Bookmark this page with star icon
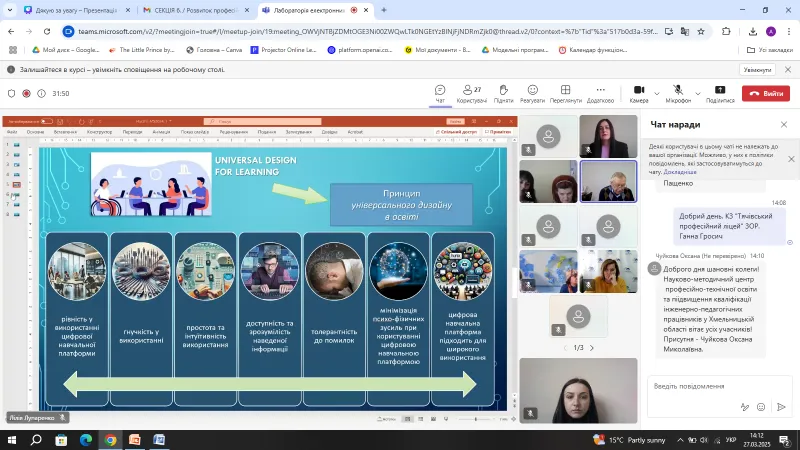Image resolution: width=800 pixels, height=450 pixels. tap(701, 32)
